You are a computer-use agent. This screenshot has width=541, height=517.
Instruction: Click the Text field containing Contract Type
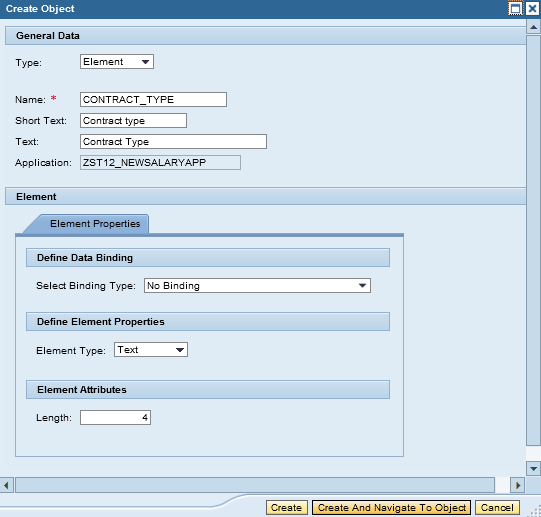pos(173,142)
